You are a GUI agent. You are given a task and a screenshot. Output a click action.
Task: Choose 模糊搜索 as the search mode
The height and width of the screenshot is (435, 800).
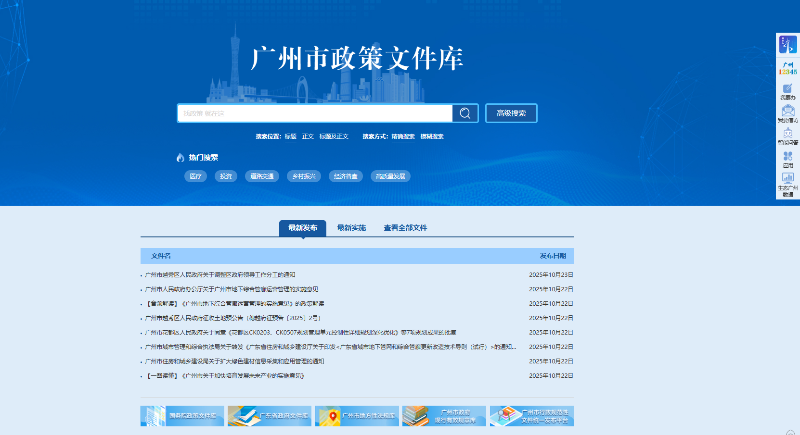(432, 136)
